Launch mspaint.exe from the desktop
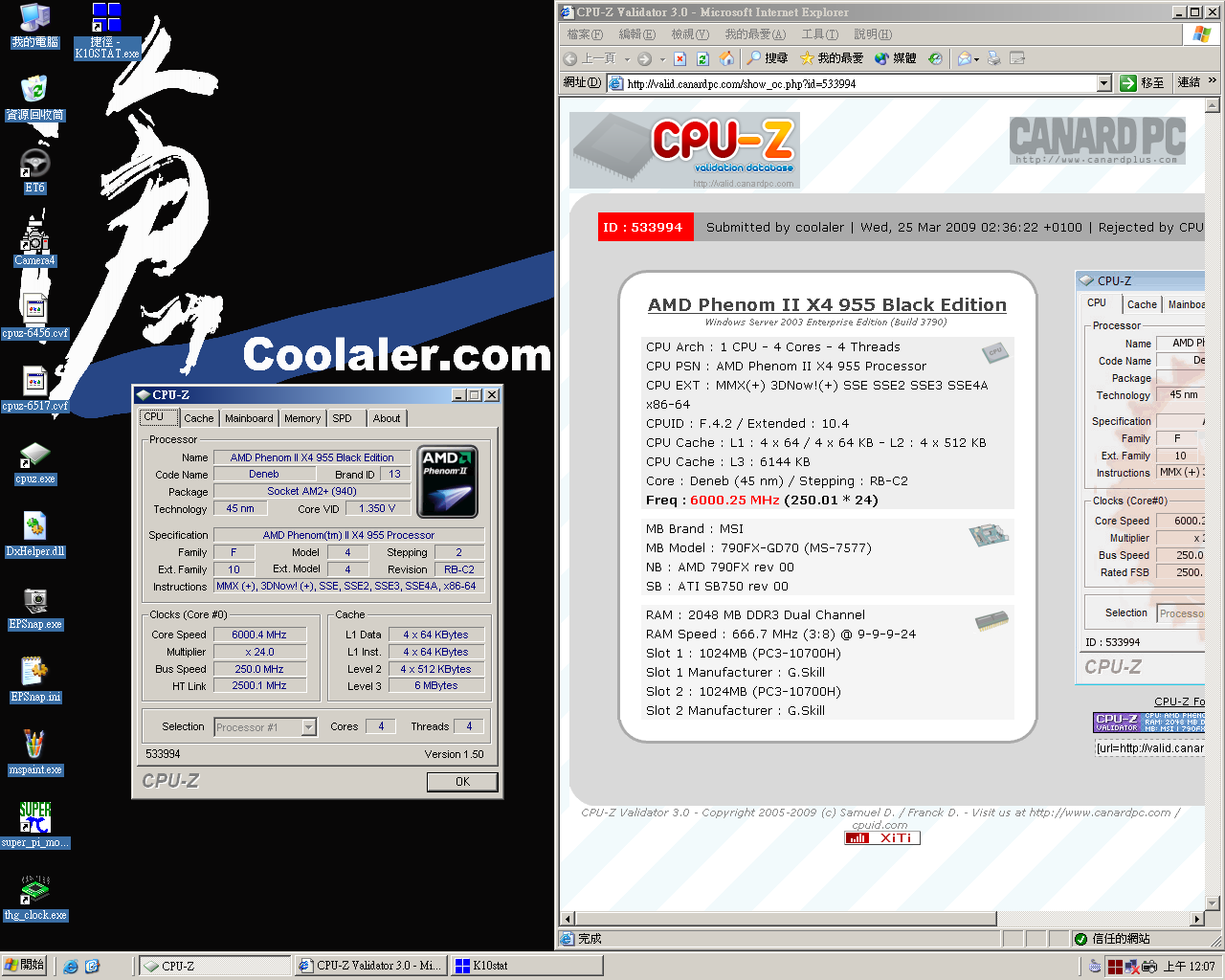This screenshot has width=1225, height=980. point(35,752)
